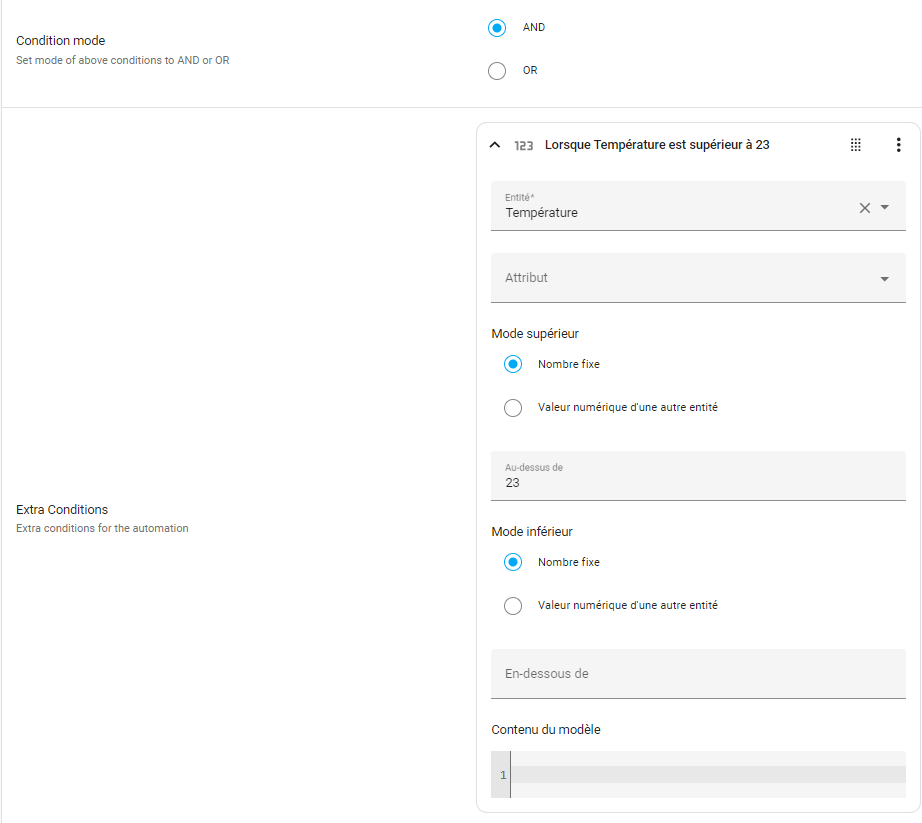This screenshot has height=823, width=922.
Task: Click line number 1 in template gutter
Action: click(502, 775)
